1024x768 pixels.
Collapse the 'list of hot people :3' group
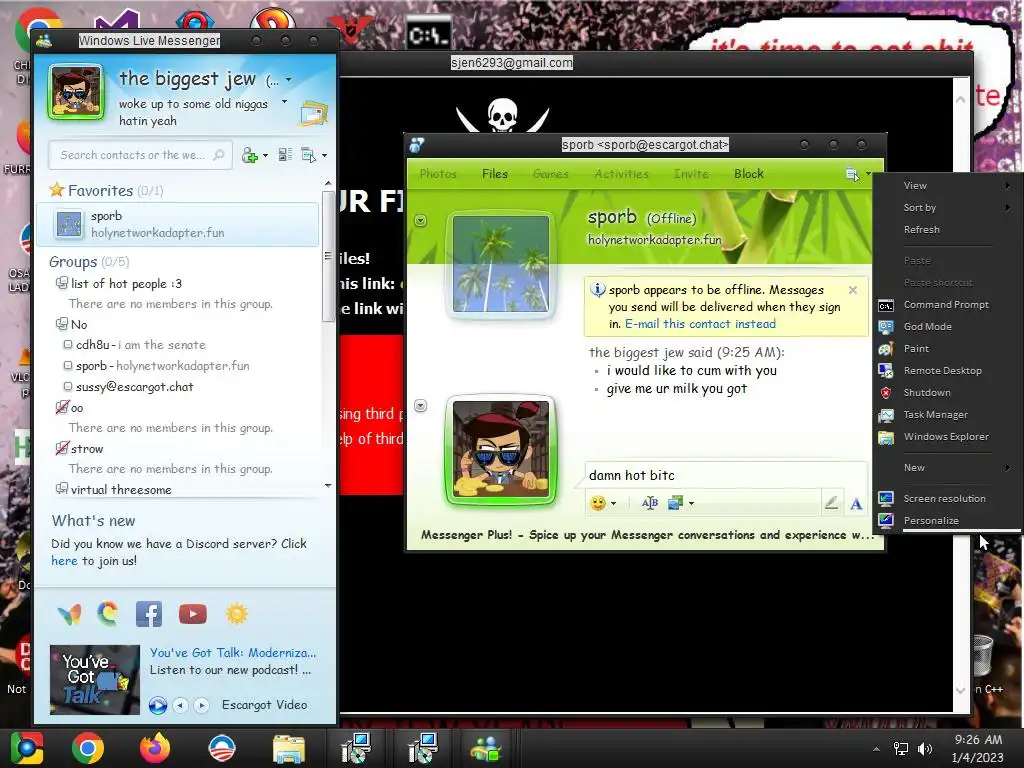click(x=61, y=283)
